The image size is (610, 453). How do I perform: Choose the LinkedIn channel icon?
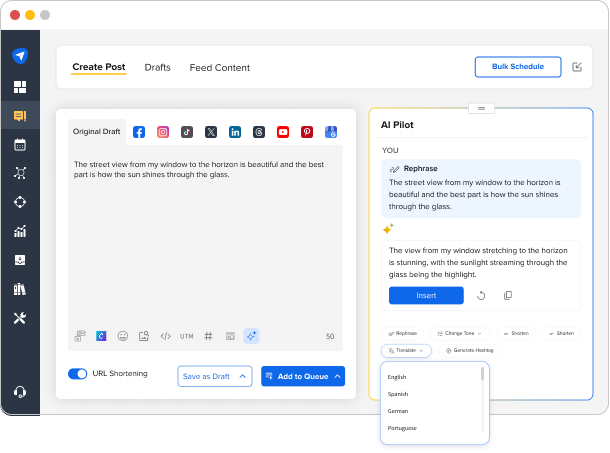click(235, 131)
